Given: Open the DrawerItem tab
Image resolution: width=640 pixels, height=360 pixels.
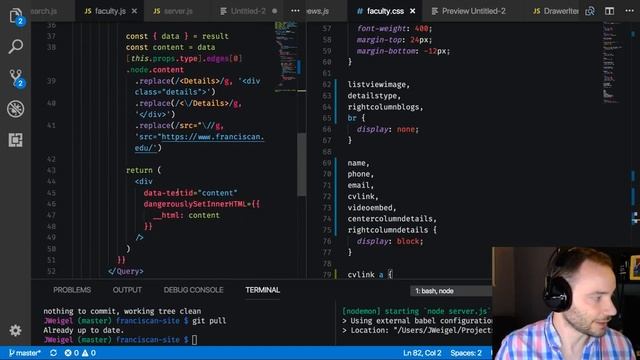Looking at the screenshot, I should 556,11.
